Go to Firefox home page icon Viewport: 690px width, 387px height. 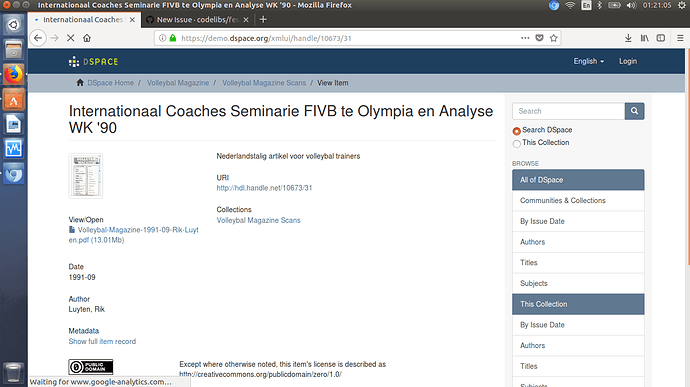[x=87, y=38]
